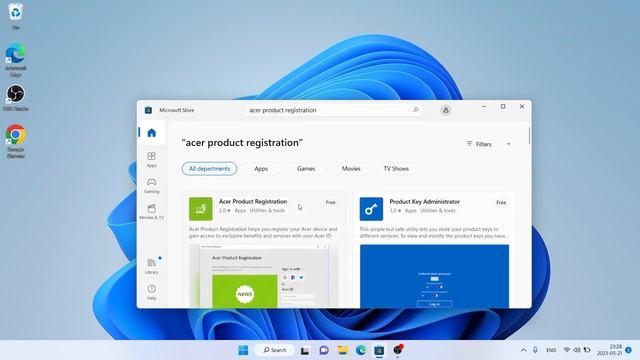The height and width of the screenshot is (360, 640).
Task: Click the microphone tray icon
Action: [x=535, y=350]
